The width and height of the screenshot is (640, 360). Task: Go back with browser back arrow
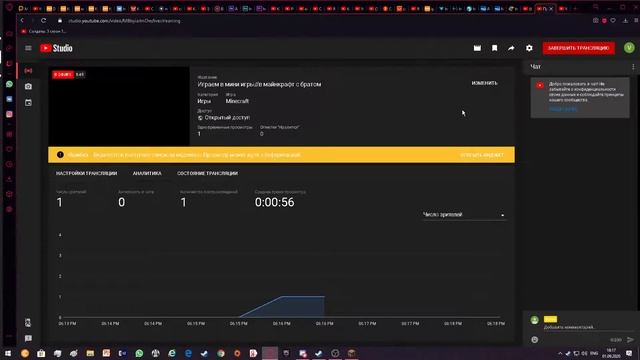pos(22,20)
